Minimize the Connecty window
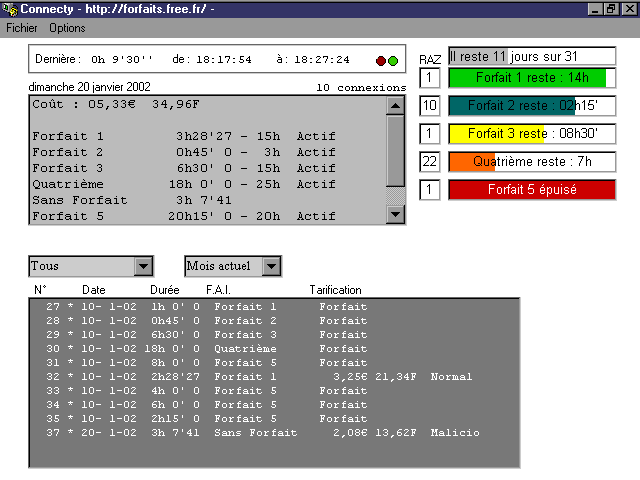 click(595, 9)
